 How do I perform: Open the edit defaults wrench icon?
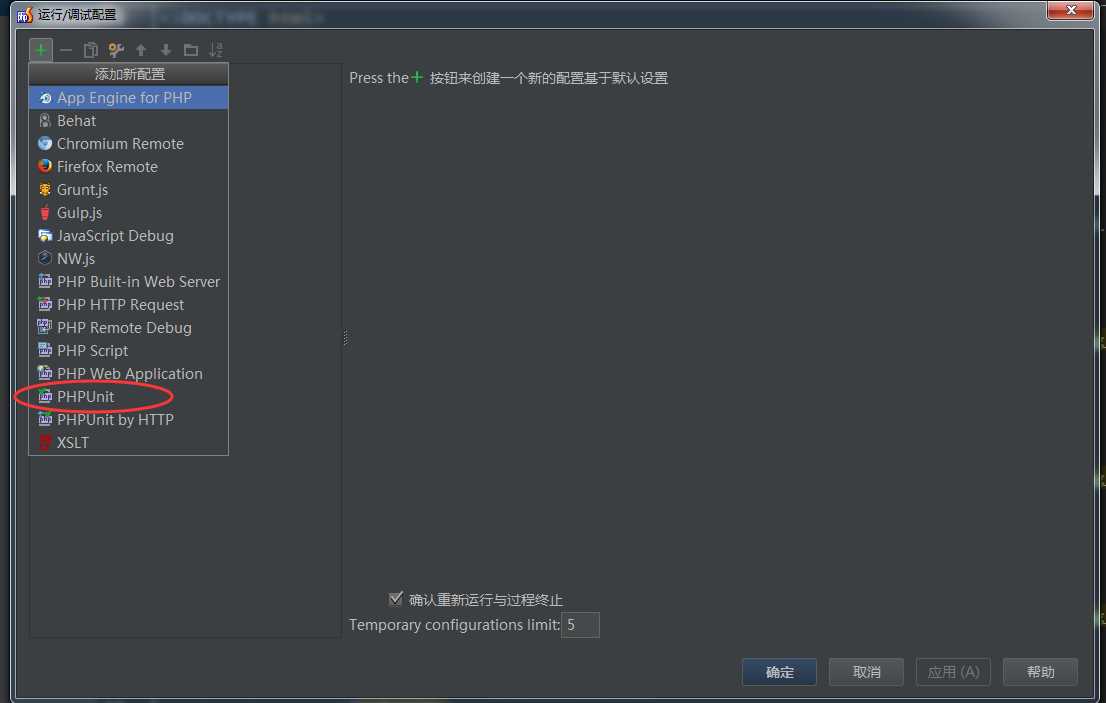tap(116, 50)
